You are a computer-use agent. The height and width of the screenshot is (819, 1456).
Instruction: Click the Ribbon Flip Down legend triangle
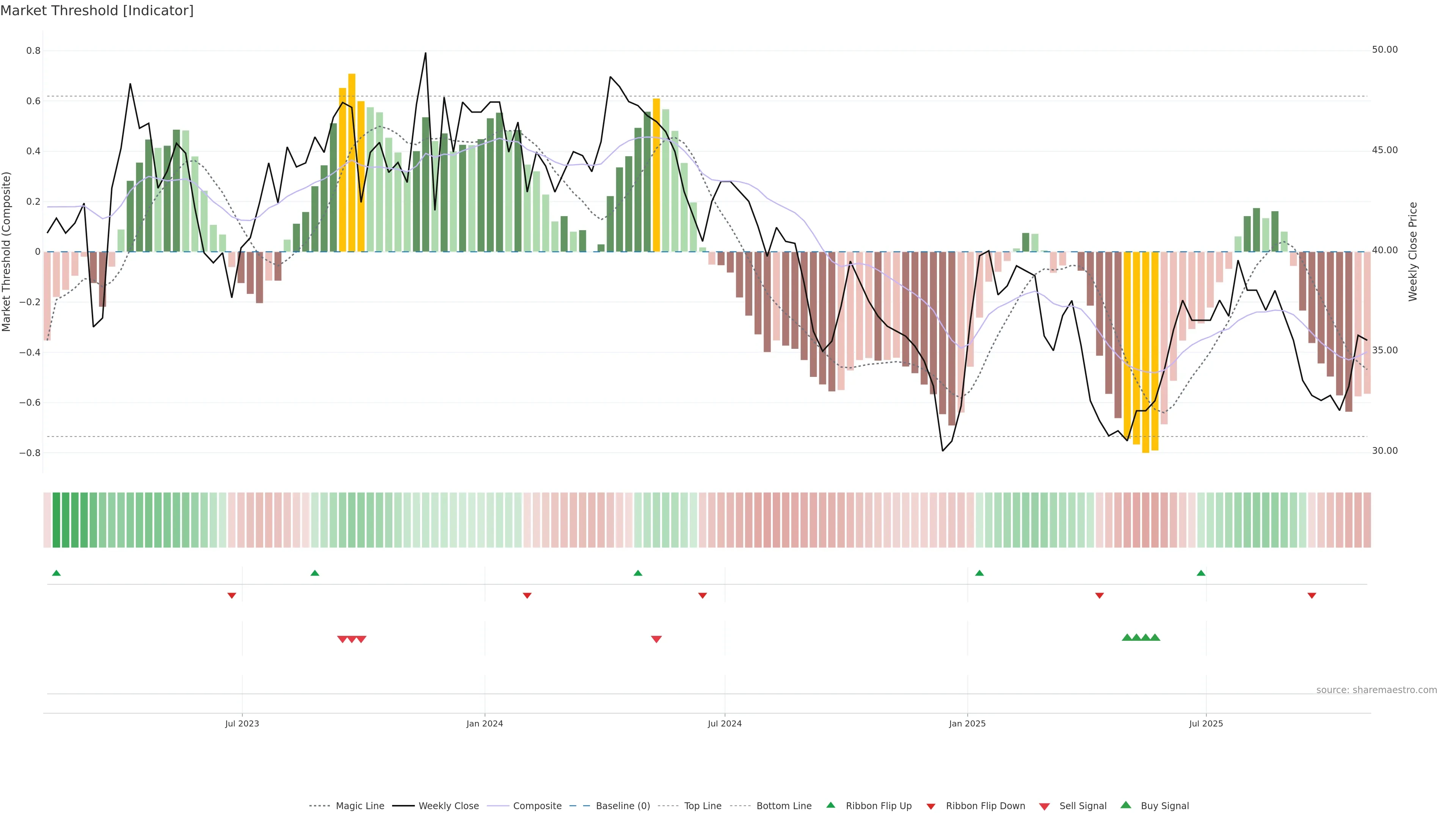931,806
